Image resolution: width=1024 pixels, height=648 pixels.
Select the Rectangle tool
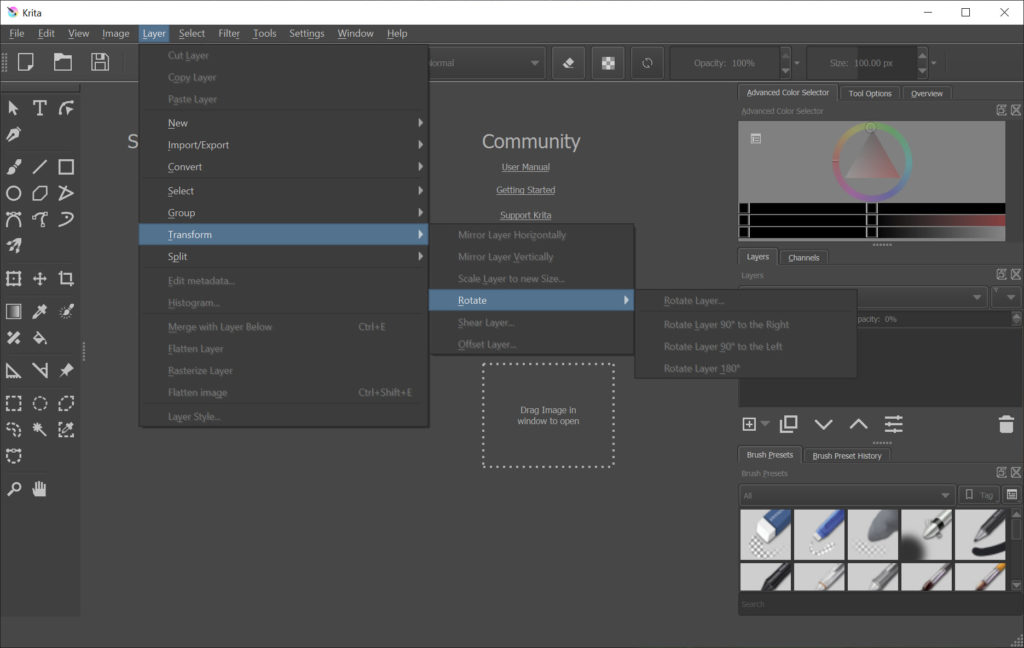pos(66,167)
